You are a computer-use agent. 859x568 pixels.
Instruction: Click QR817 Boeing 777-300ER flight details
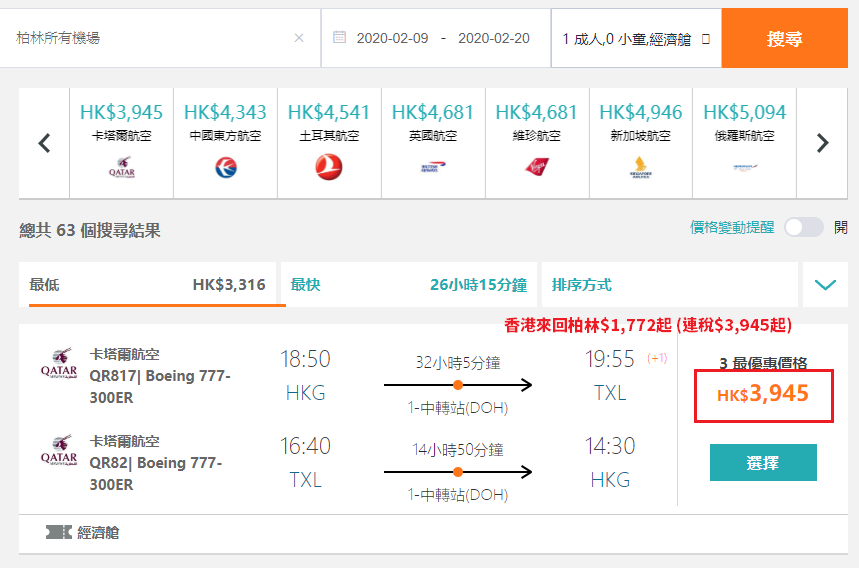160,387
